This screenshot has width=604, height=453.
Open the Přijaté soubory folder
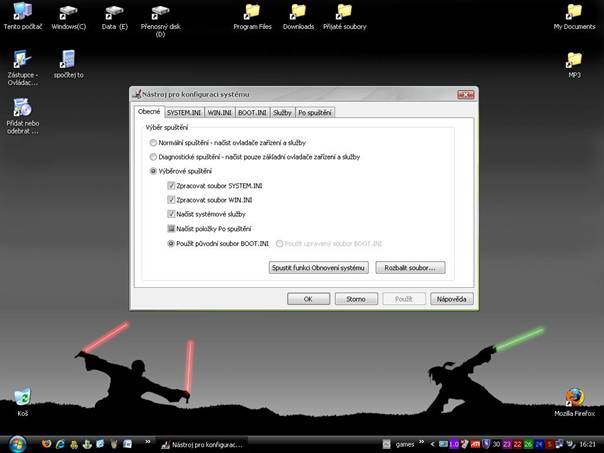344,15
